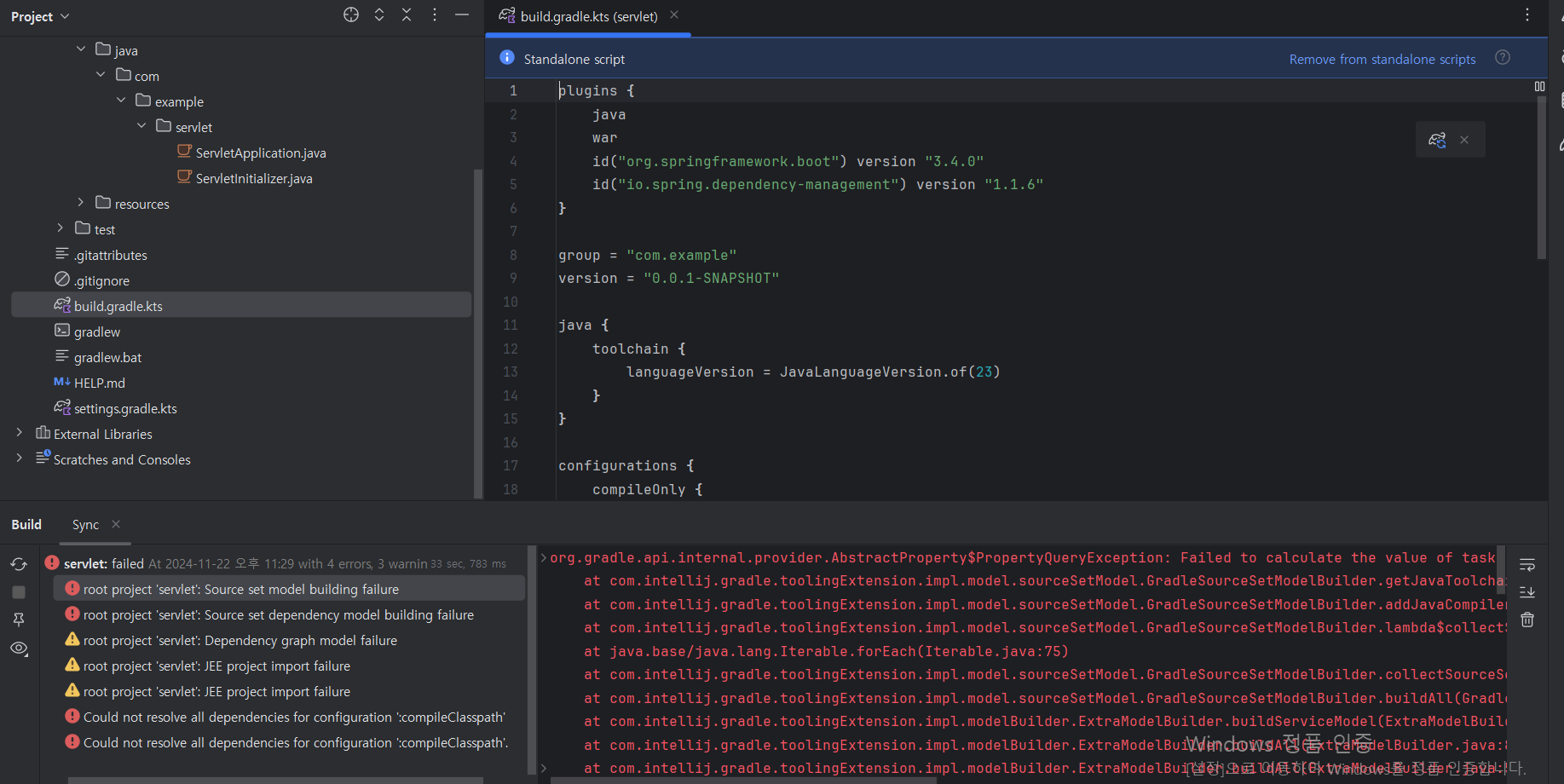Hide the Project tool window
This screenshot has height=784, width=1564.
pyautogui.click(x=462, y=14)
